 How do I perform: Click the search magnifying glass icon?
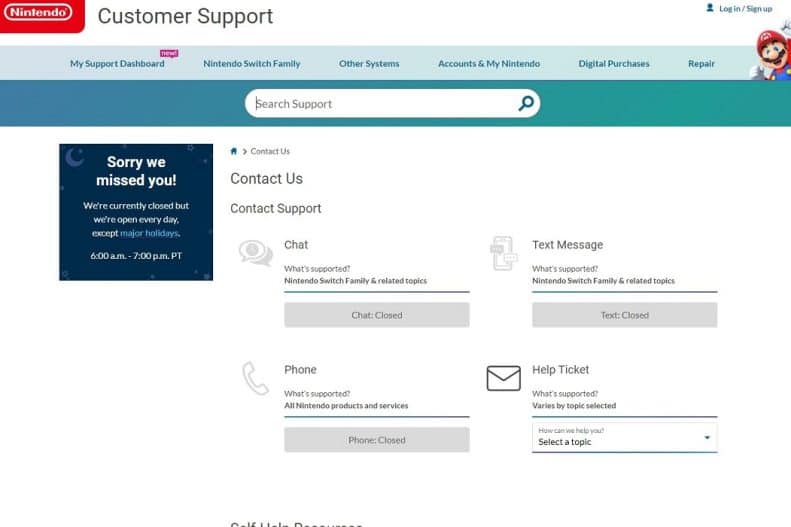[526, 104]
